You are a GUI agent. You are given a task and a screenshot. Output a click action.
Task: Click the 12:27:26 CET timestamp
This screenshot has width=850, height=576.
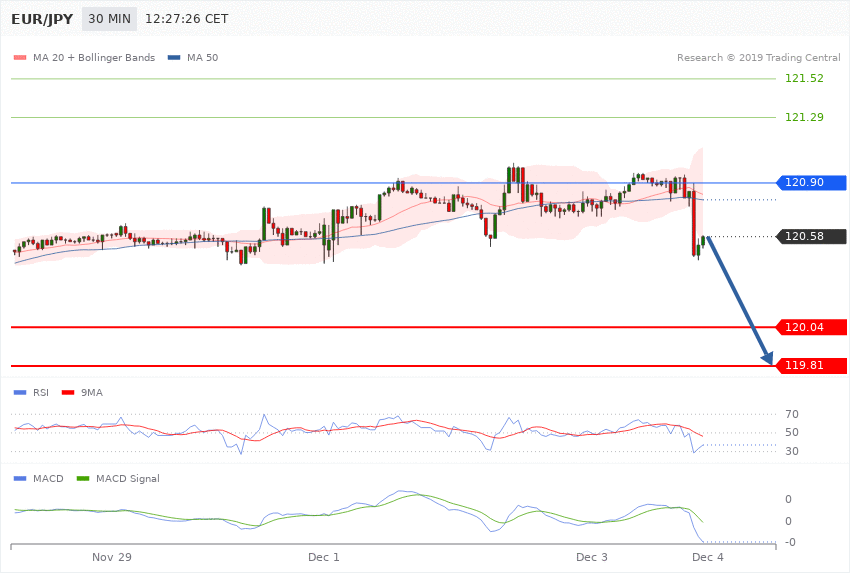186,19
